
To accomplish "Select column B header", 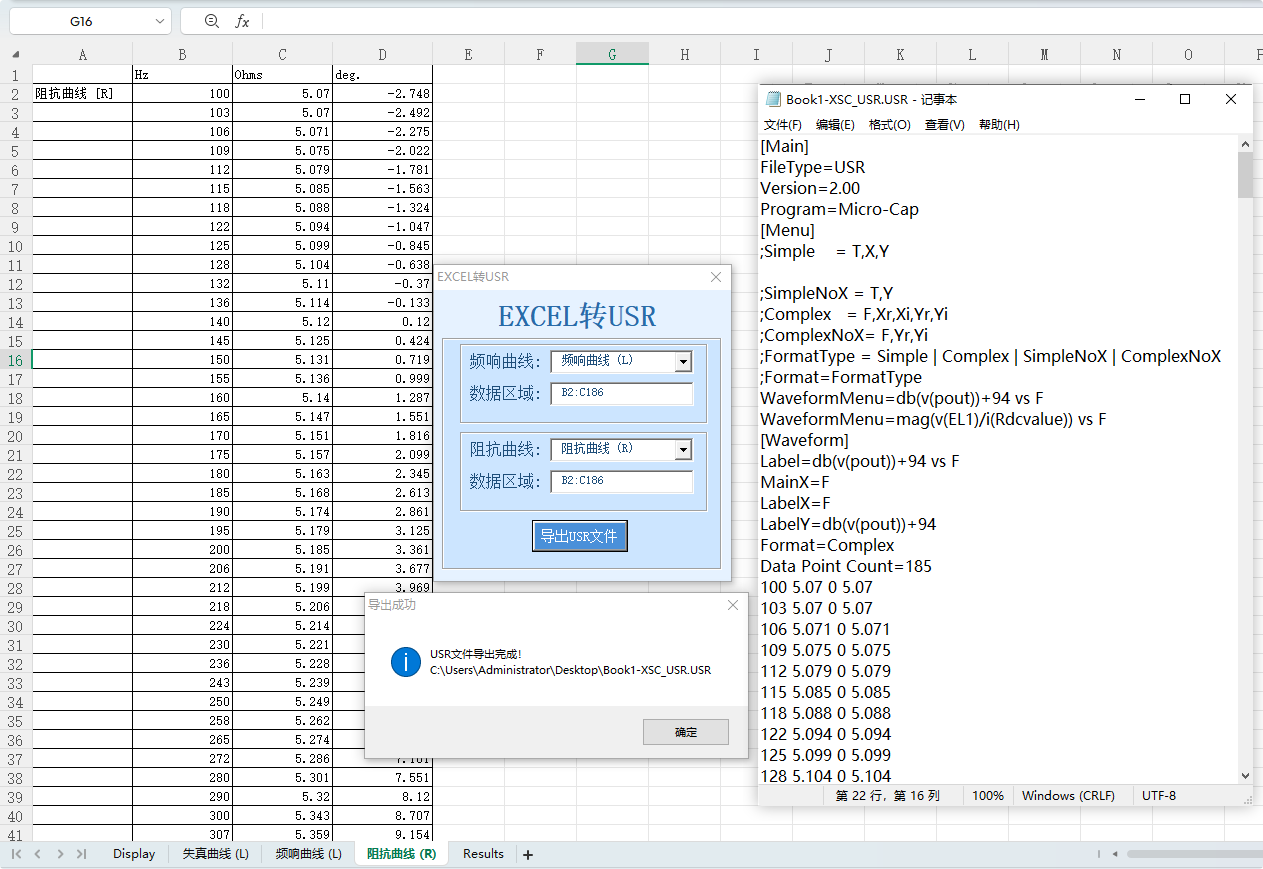I will 182,55.
